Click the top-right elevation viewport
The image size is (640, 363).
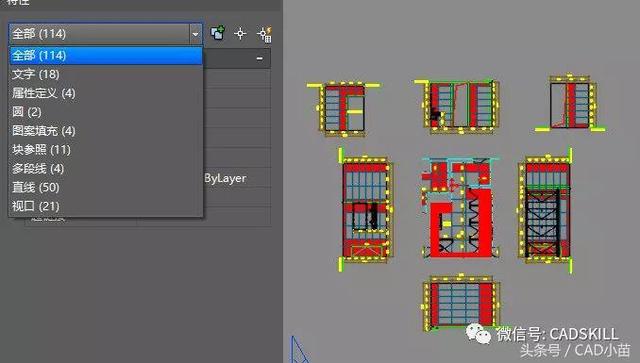[x=570, y=102]
